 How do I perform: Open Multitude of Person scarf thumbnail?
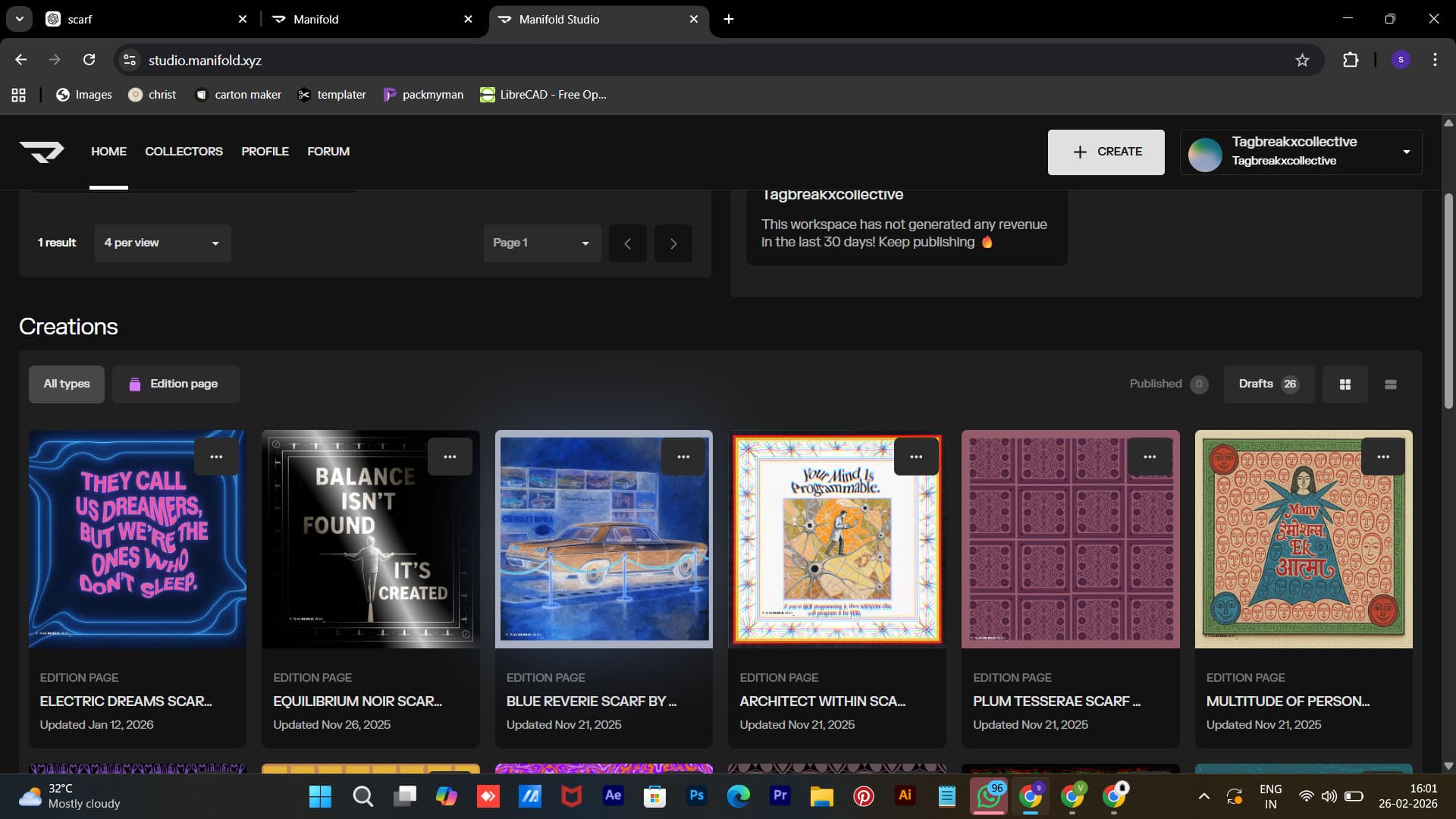point(1303,546)
